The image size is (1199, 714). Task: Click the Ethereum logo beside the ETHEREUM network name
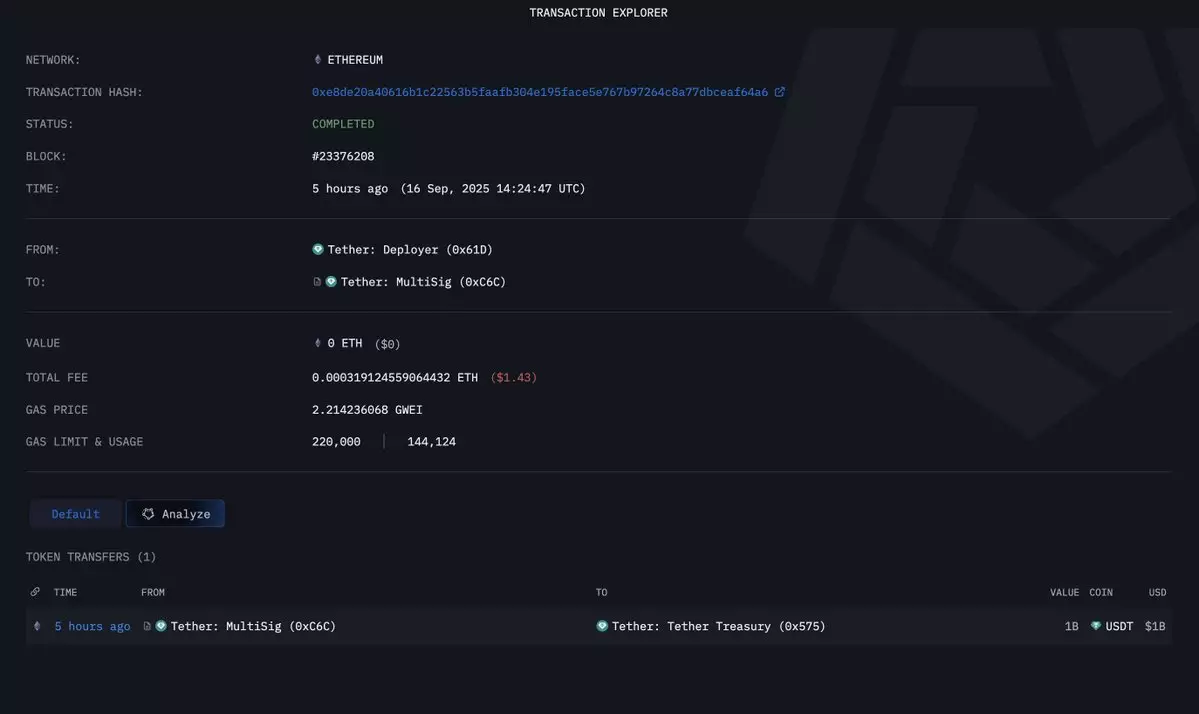(317, 60)
